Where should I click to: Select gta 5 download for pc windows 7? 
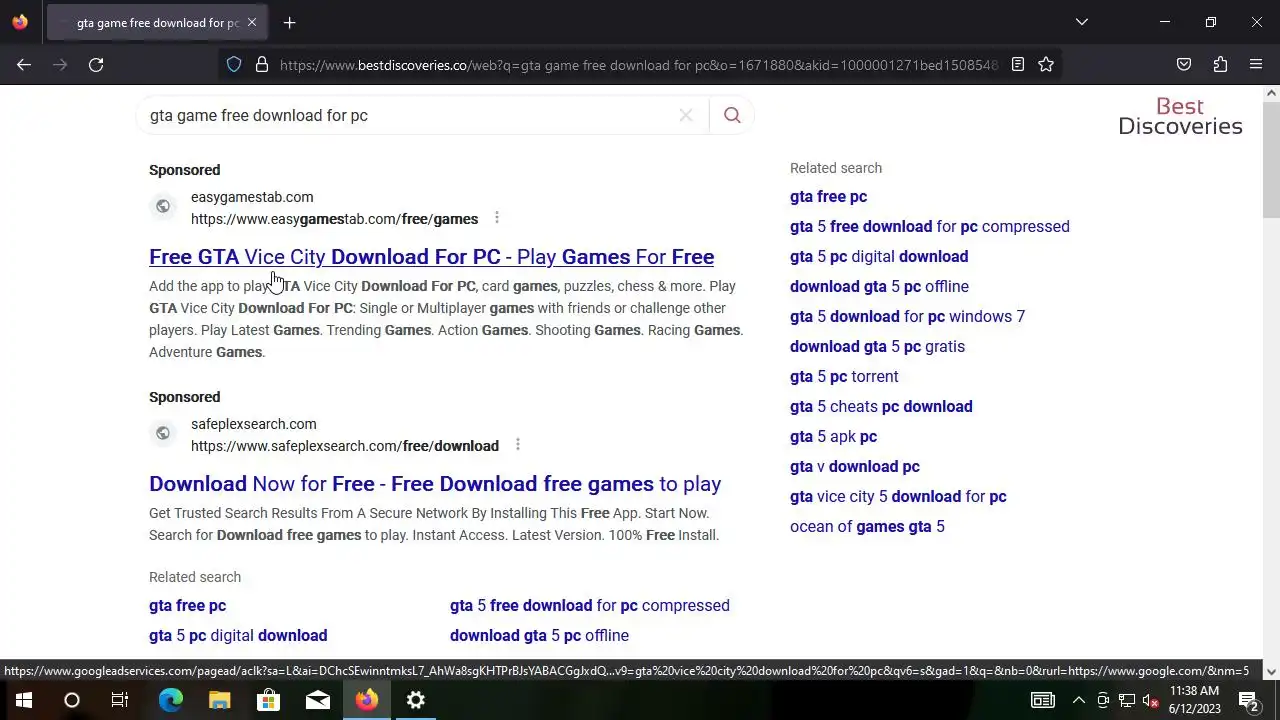[907, 317]
